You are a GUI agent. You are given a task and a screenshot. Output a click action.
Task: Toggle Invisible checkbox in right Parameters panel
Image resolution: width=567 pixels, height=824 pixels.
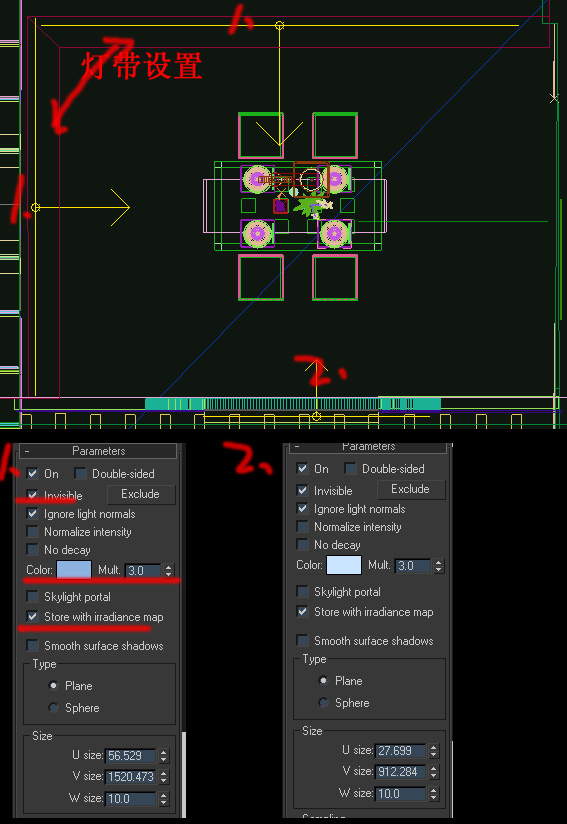[x=303, y=490]
